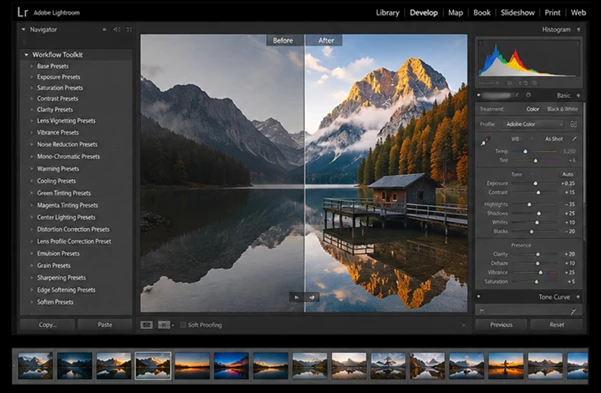Enable the Soft Proofing checkbox

coord(183,325)
